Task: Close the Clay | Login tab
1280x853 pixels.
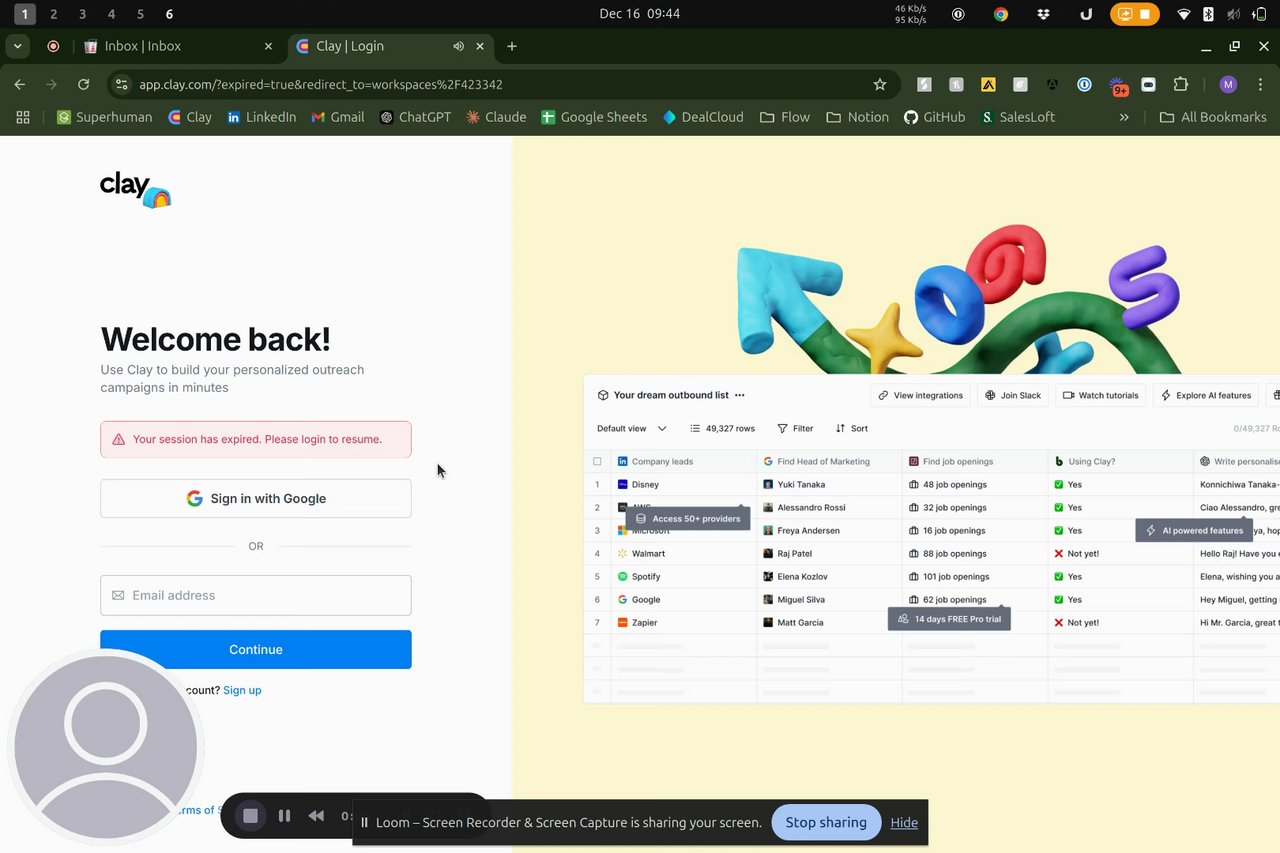Action: pos(480,46)
